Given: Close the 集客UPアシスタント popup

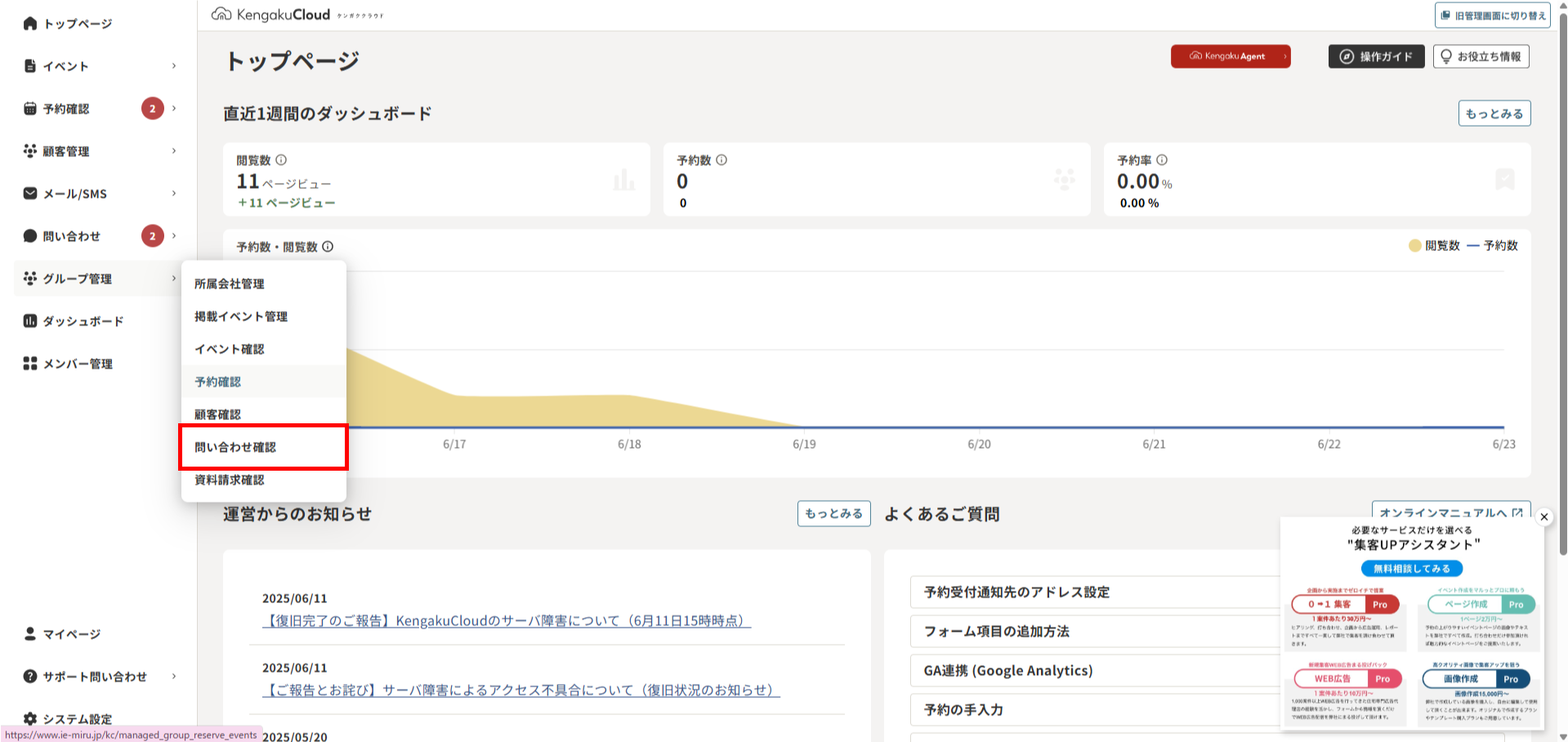Looking at the screenshot, I should (1543, 517).
